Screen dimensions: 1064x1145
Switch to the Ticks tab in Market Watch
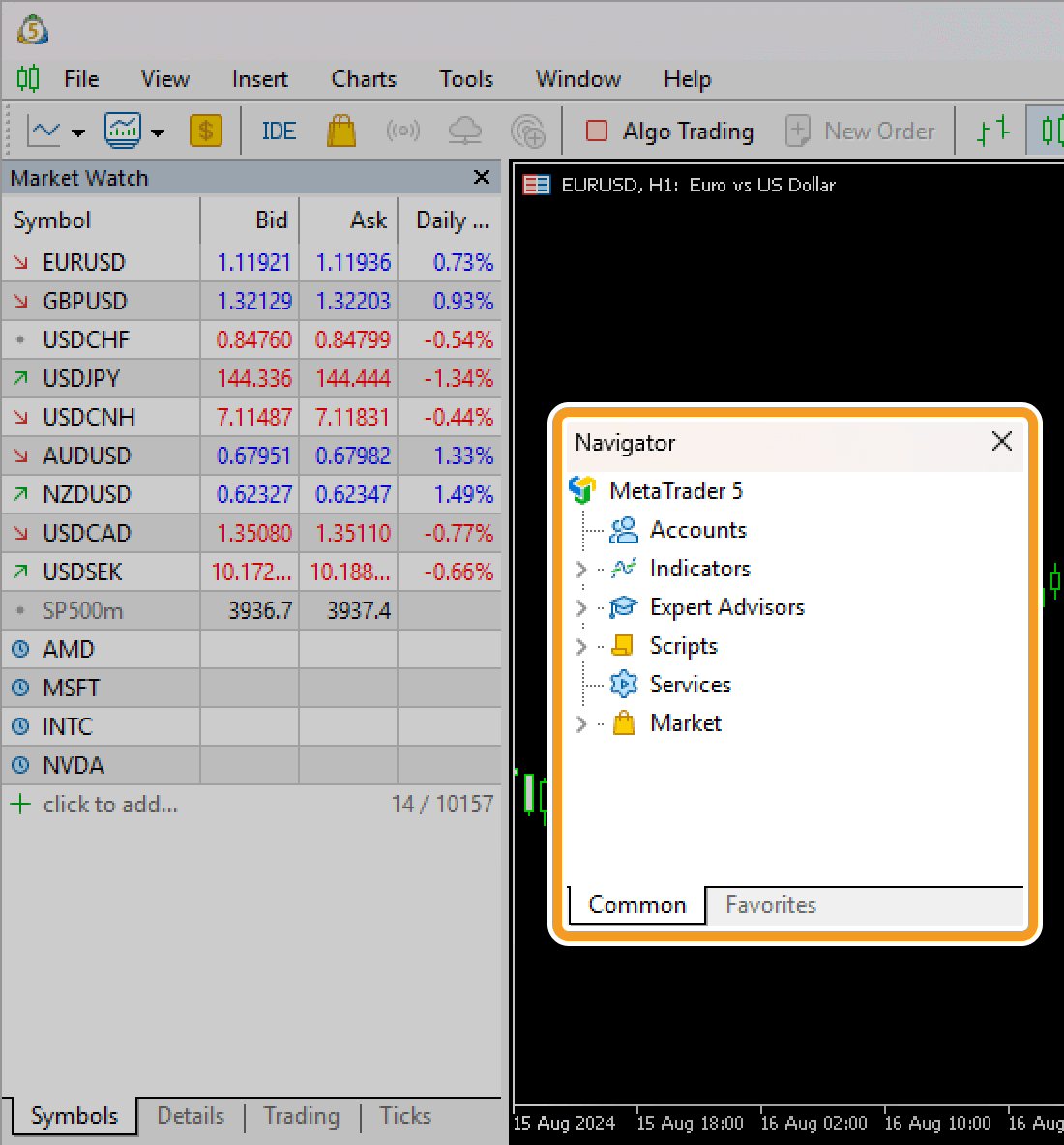click(x=404, y=1116)
